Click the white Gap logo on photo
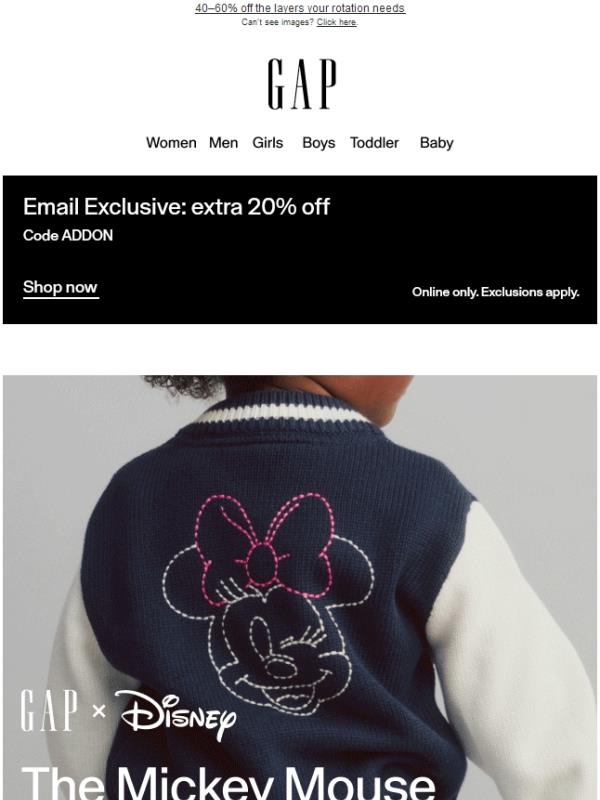This screenshot has width=600, height=800. pos(49,710)
